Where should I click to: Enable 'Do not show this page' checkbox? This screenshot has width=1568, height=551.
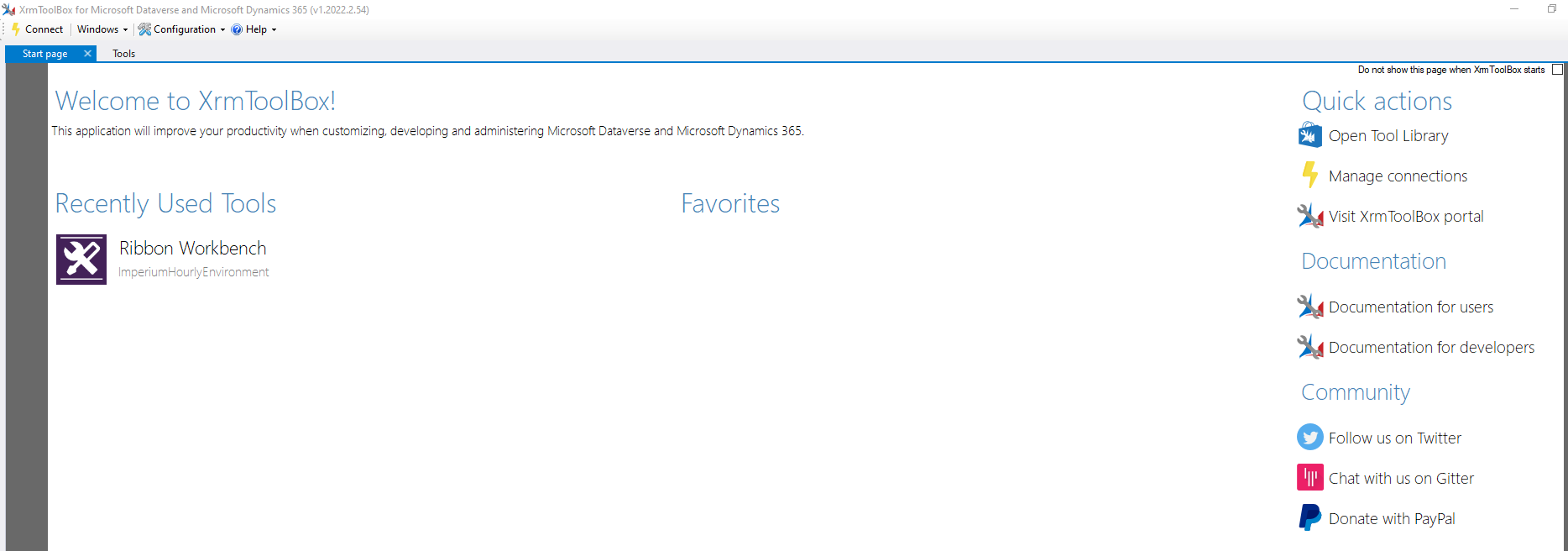(x=1557, y=70)
